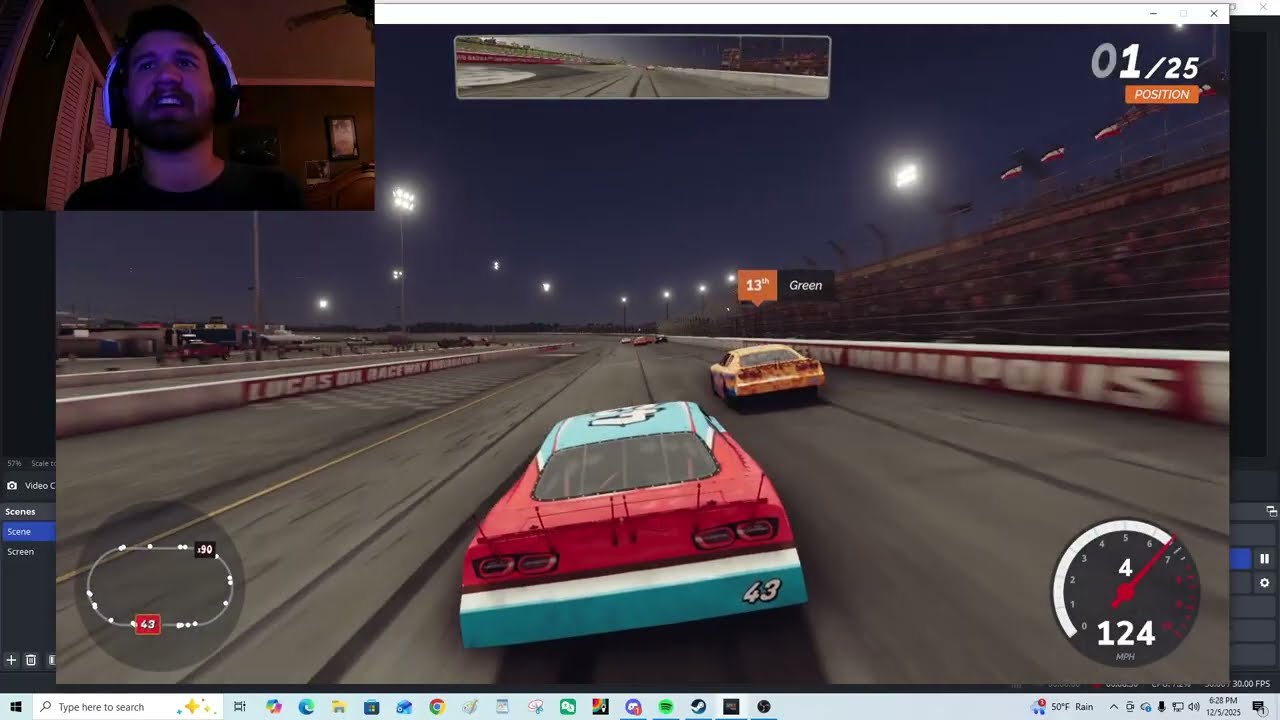Viewport: 1280px width, 720px height.
Task: Select the Scene item in OBS Scenes list
Action: 28,532
